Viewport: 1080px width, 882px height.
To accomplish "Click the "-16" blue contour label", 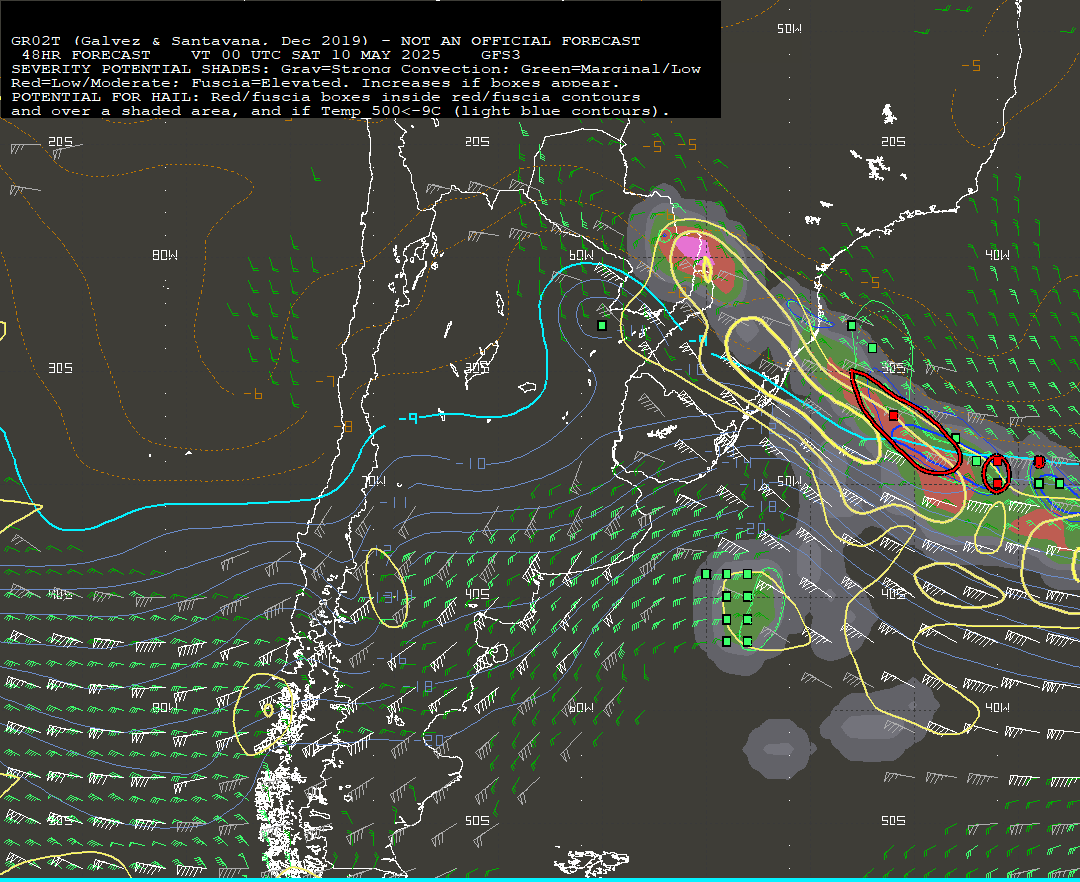I will click(391, 660).
